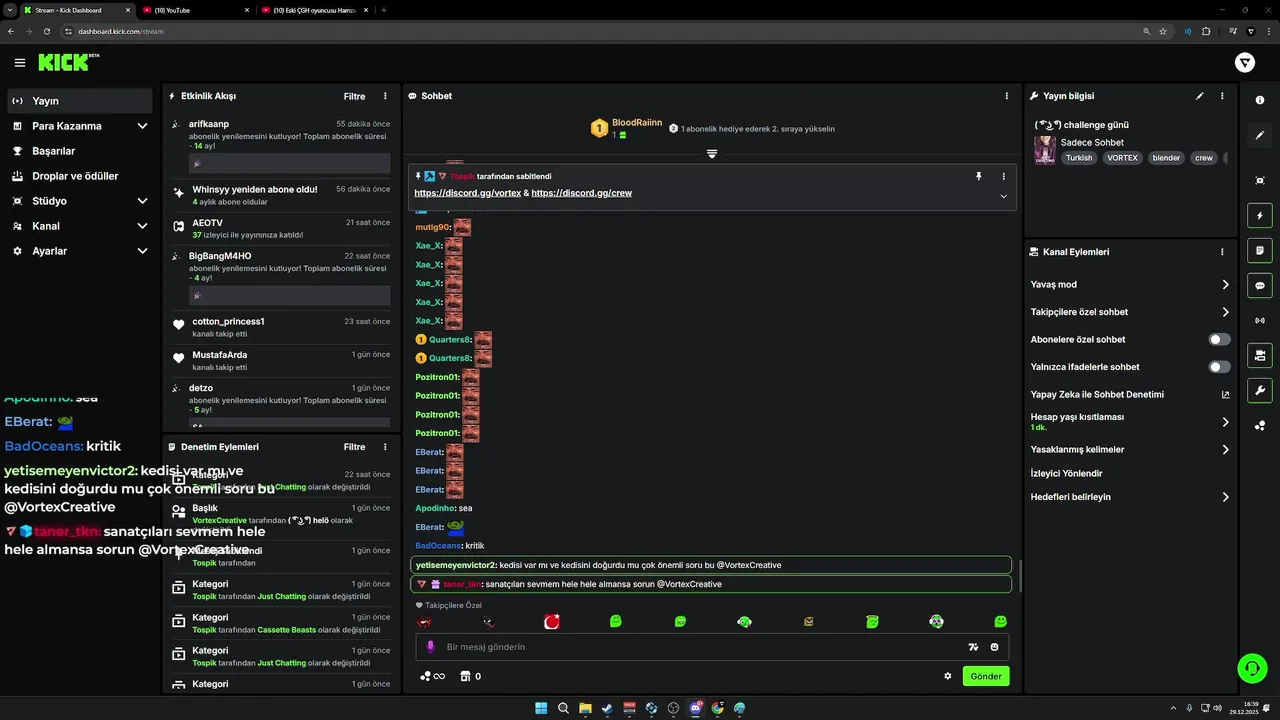Open chat settings gear next to Gönder
The height and width of the screenshot is (720, 1280).
[948, 676]
